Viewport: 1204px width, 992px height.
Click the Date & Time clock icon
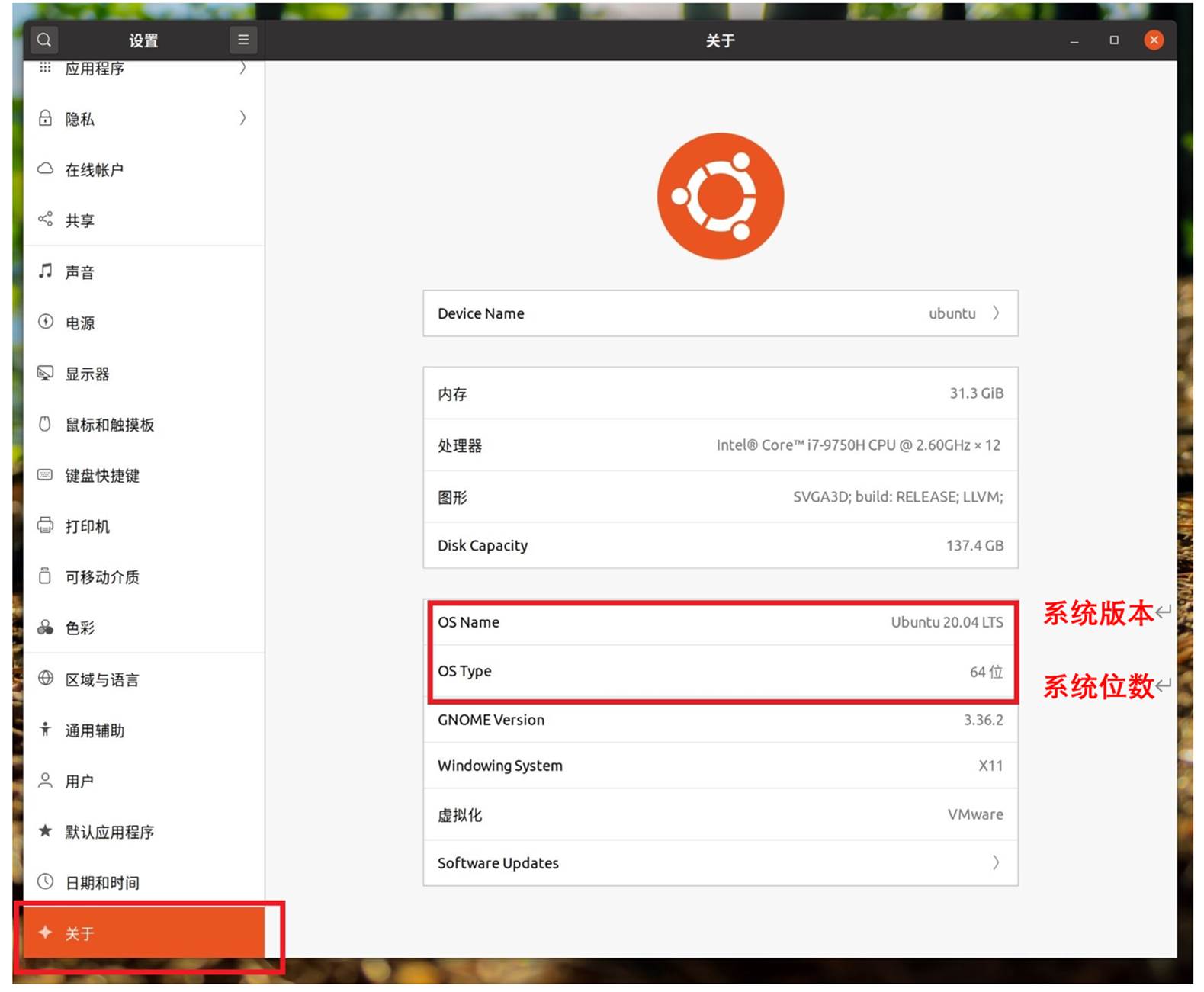46,881
